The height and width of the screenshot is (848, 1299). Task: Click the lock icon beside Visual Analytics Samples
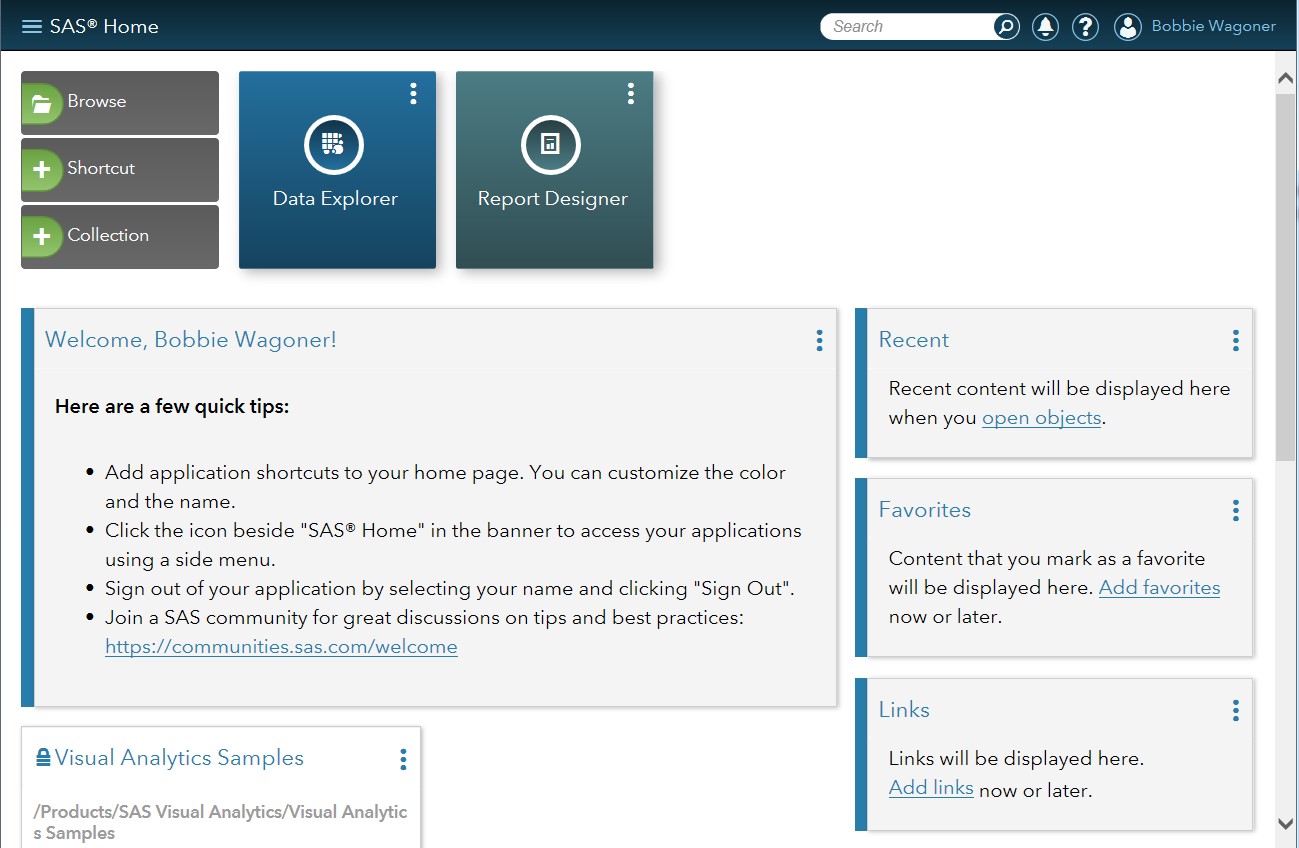point(42,757)
